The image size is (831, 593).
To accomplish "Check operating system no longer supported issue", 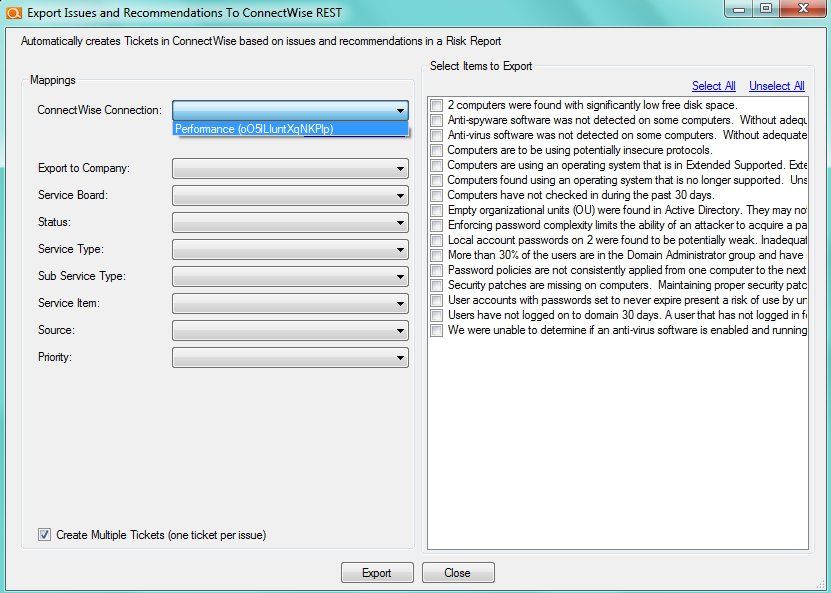I will pyautogui.click(x=436, y=180).
